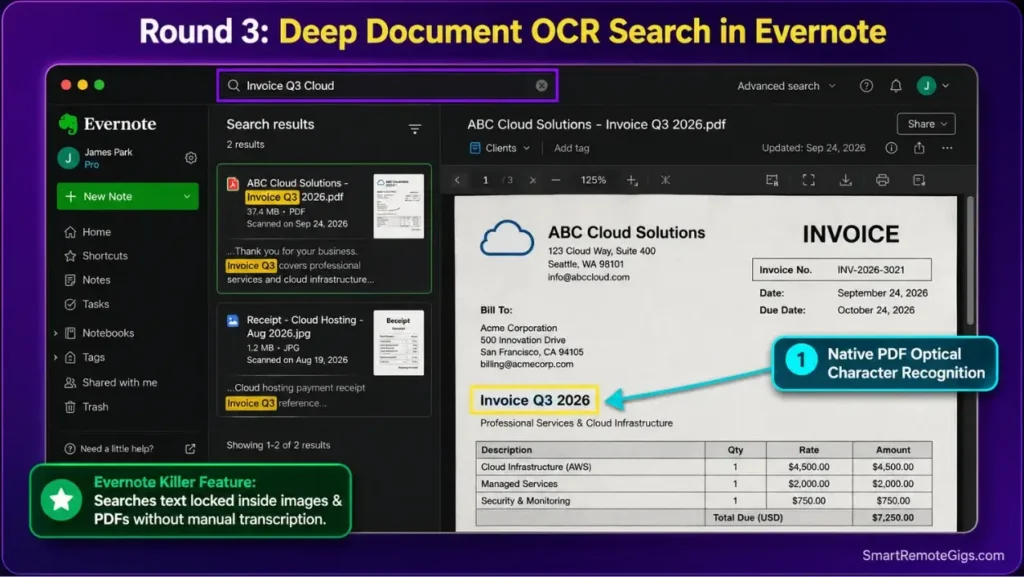Screen dimensions: 1024x577
Task: Expand the Tags tree arrow
Action: tap(56, 357)
